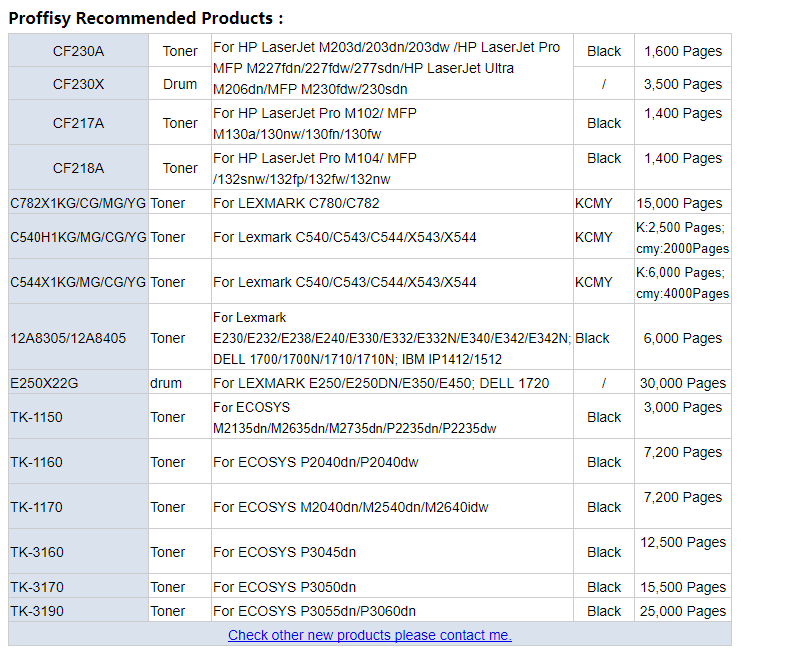The image size is (795, 670).
Task: Click the '1,600 Pages' yield cell
Action: click(682, 51)
